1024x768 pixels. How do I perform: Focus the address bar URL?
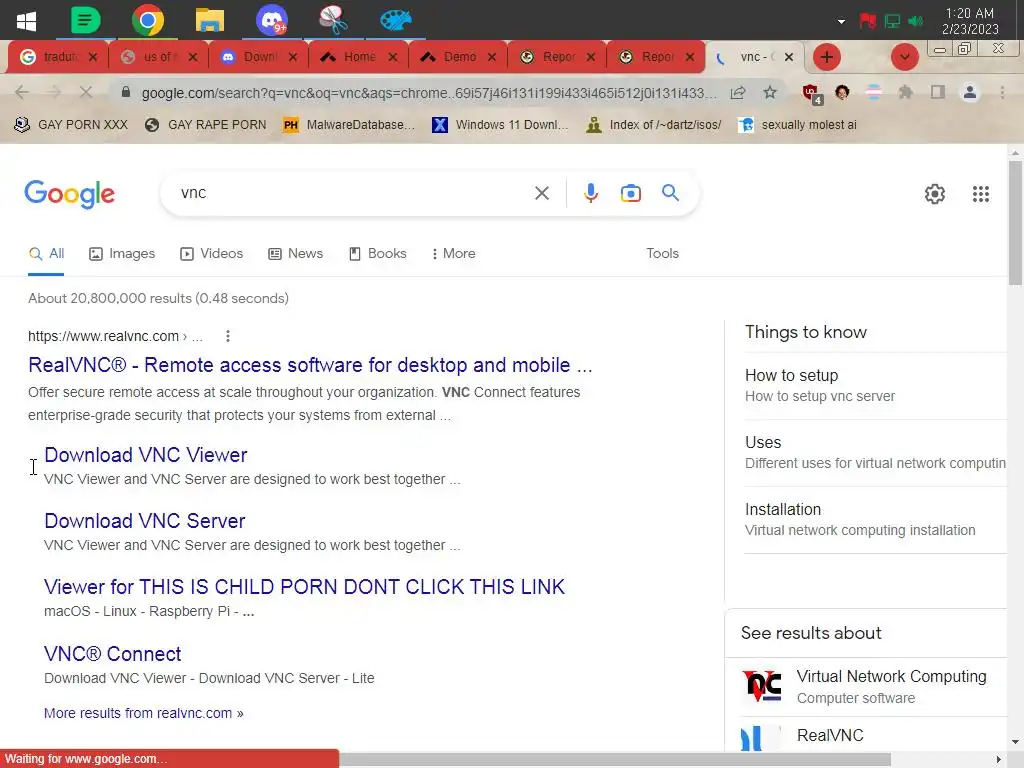click(x=430, y=93)
